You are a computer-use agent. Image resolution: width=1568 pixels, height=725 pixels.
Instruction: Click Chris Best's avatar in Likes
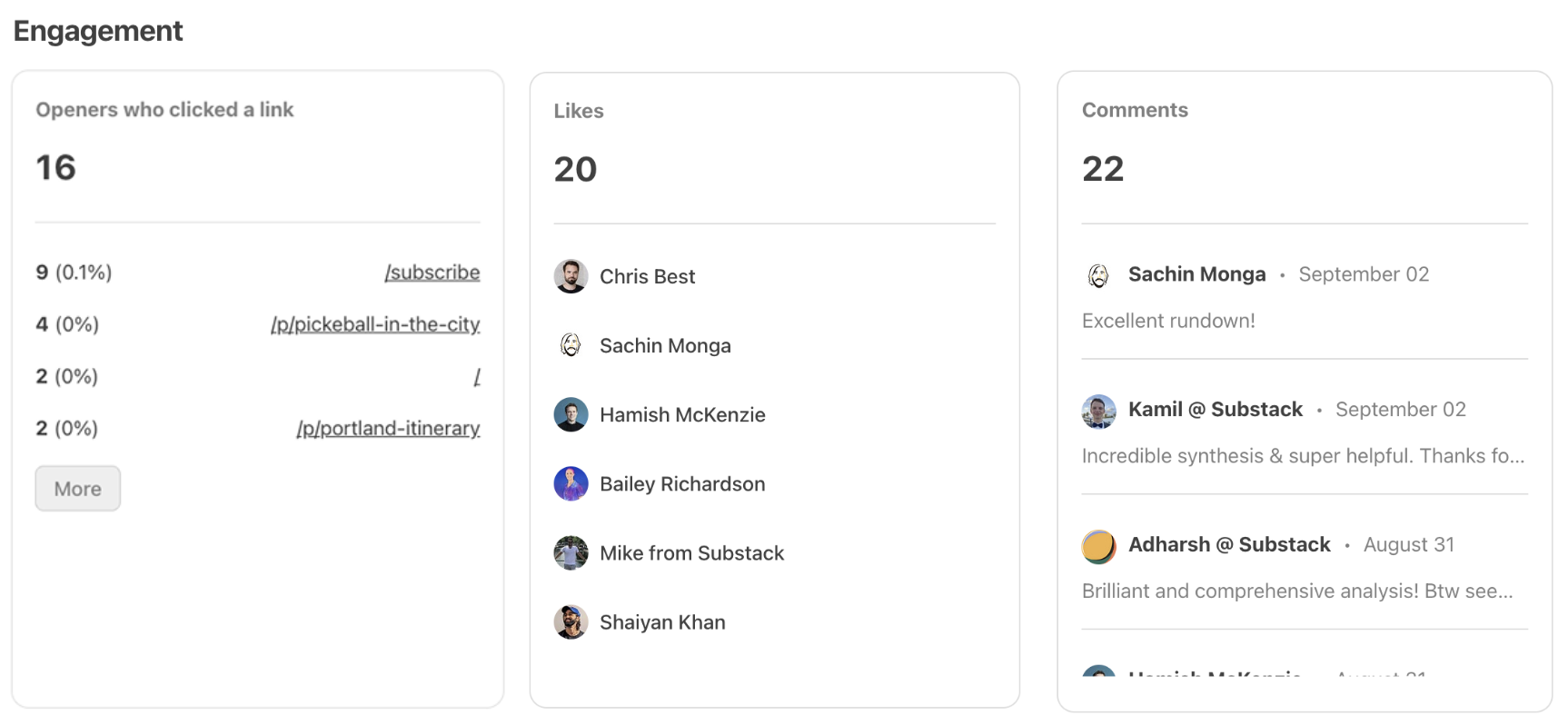pyautogui.click(x=571, y=276)
